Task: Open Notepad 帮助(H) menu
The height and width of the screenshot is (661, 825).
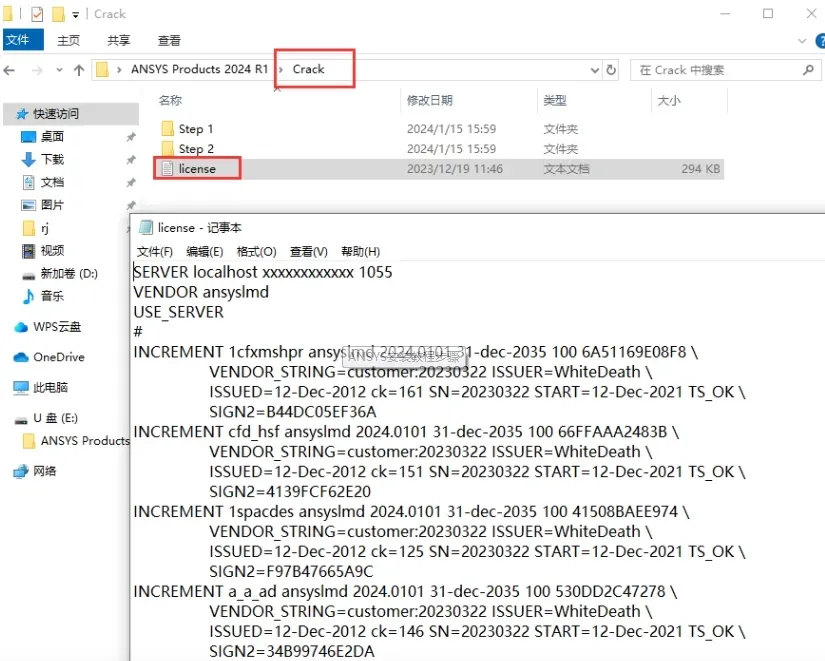Action: point(360,252)
